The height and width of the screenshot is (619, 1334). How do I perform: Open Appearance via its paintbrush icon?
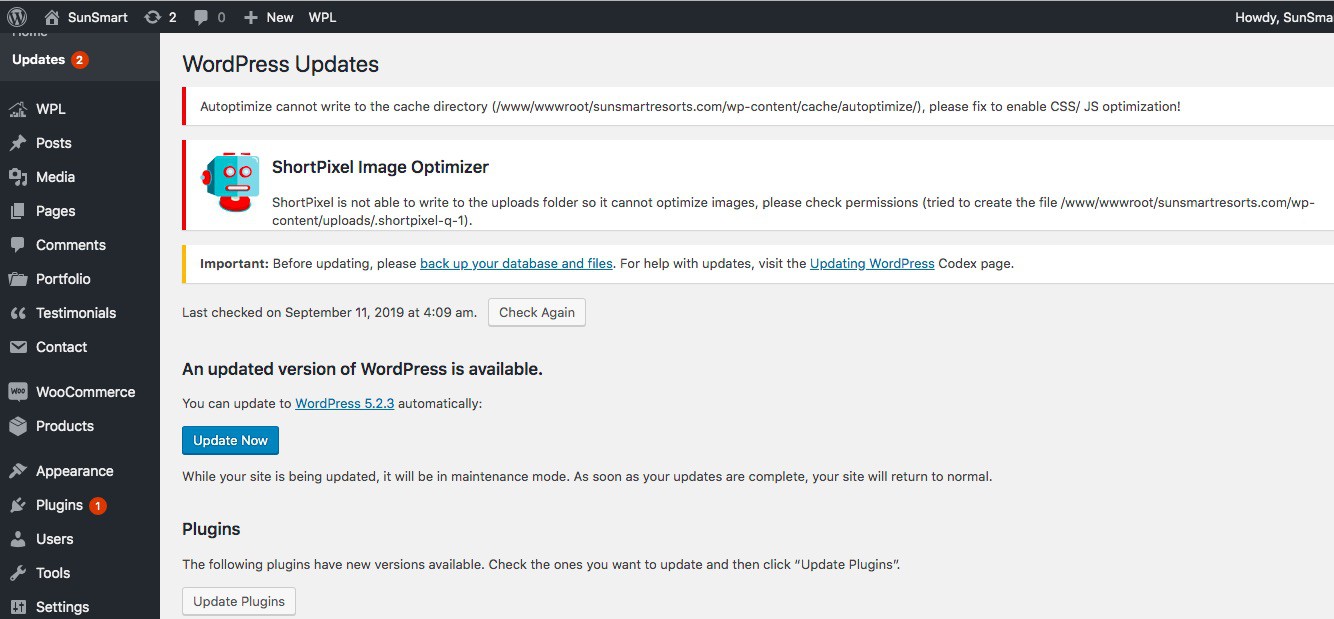16,470
